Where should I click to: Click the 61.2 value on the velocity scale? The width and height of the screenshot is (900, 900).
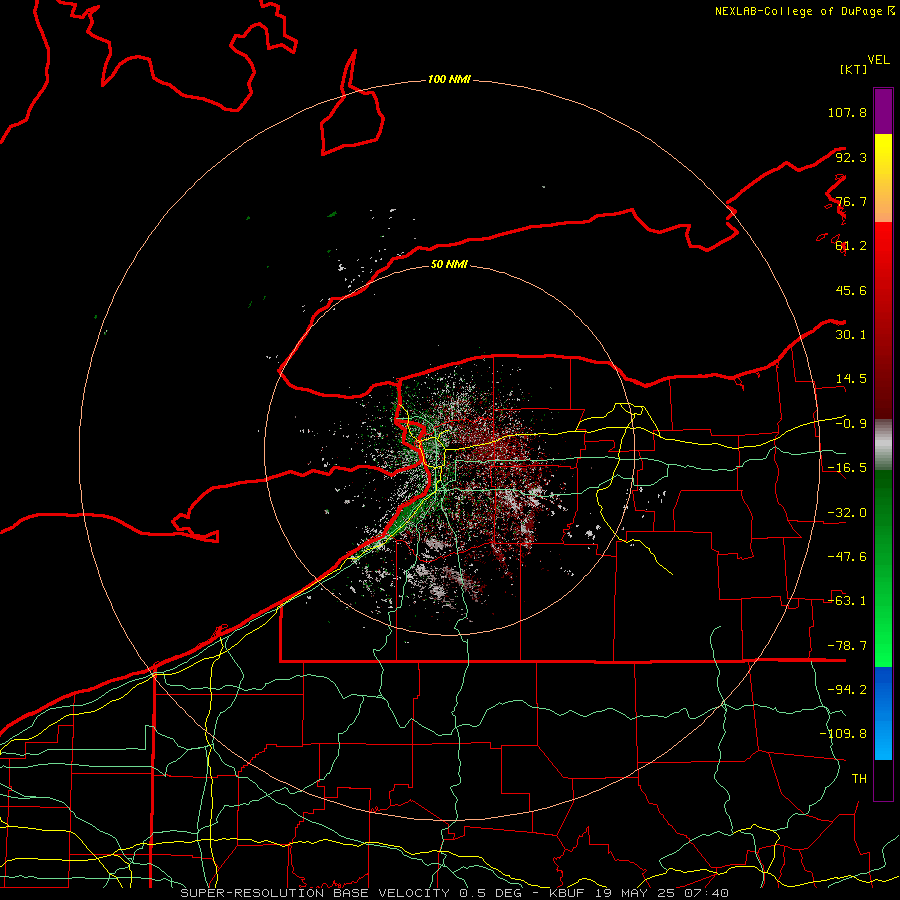point(851,246)
